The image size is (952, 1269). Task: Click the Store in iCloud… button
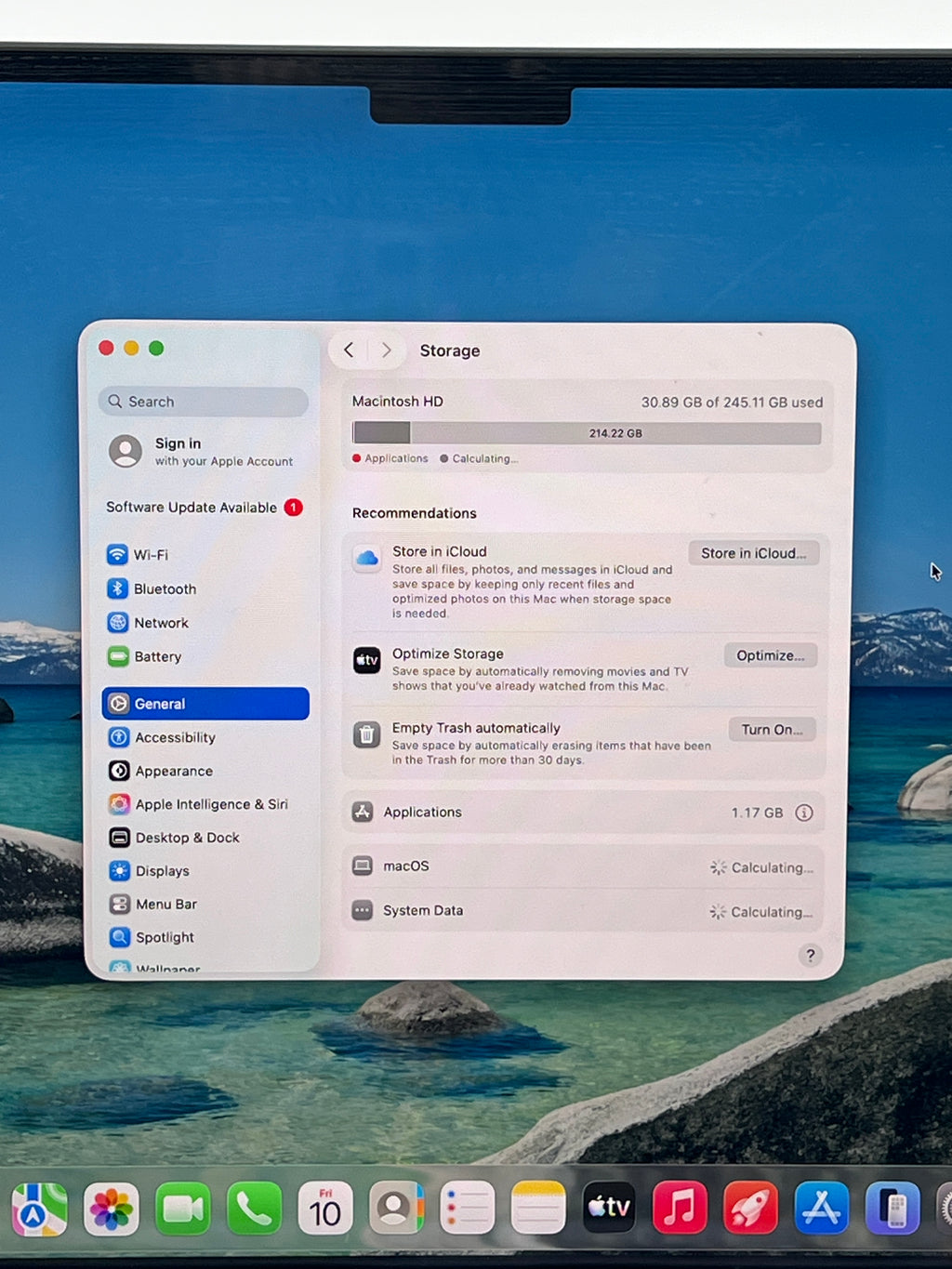tap(754, 553)
